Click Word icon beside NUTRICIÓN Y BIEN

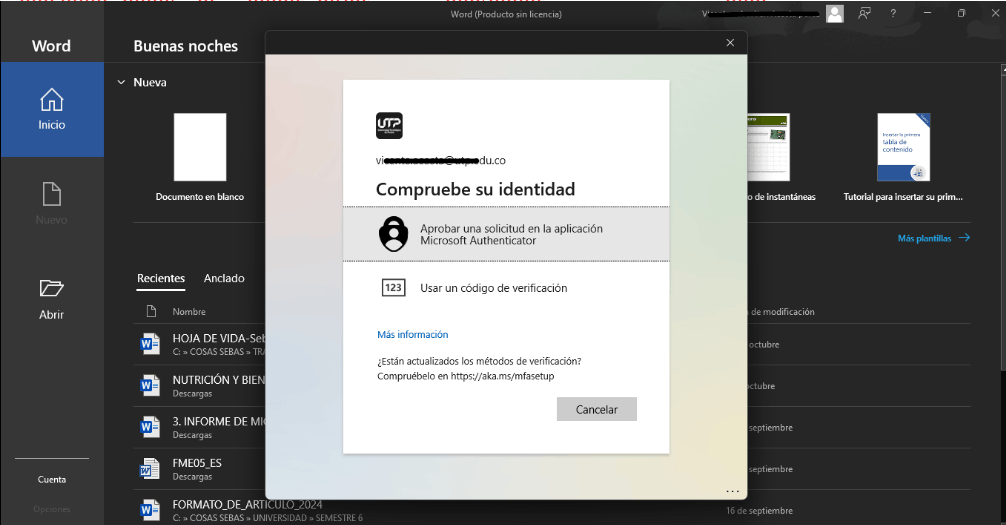click(150, 386)
